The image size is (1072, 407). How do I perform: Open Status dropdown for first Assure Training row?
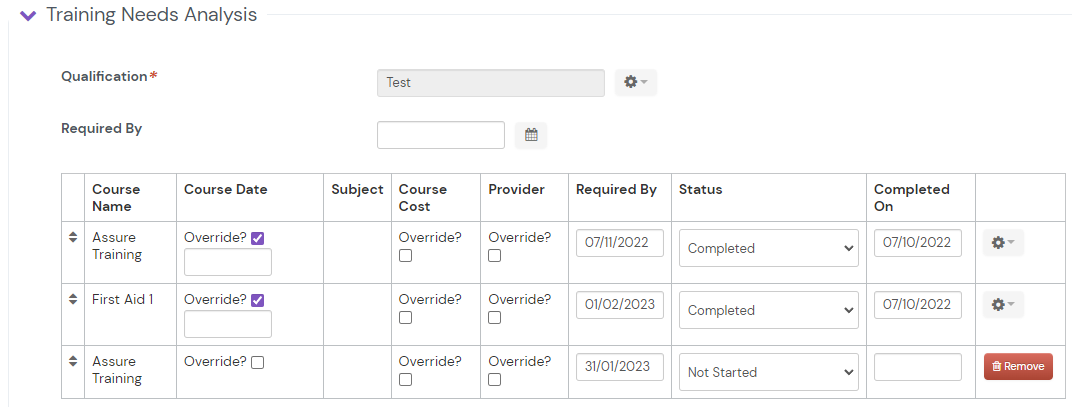point(768,248)
